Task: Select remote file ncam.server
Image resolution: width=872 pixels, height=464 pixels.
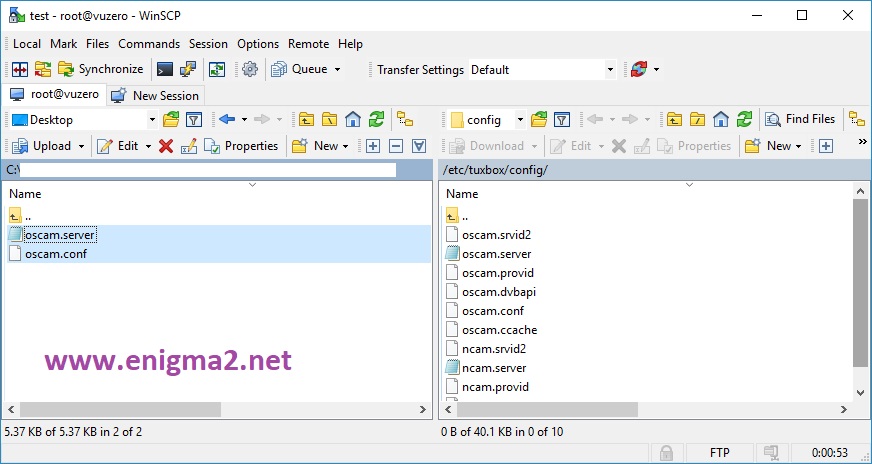Action: (494, 368)
